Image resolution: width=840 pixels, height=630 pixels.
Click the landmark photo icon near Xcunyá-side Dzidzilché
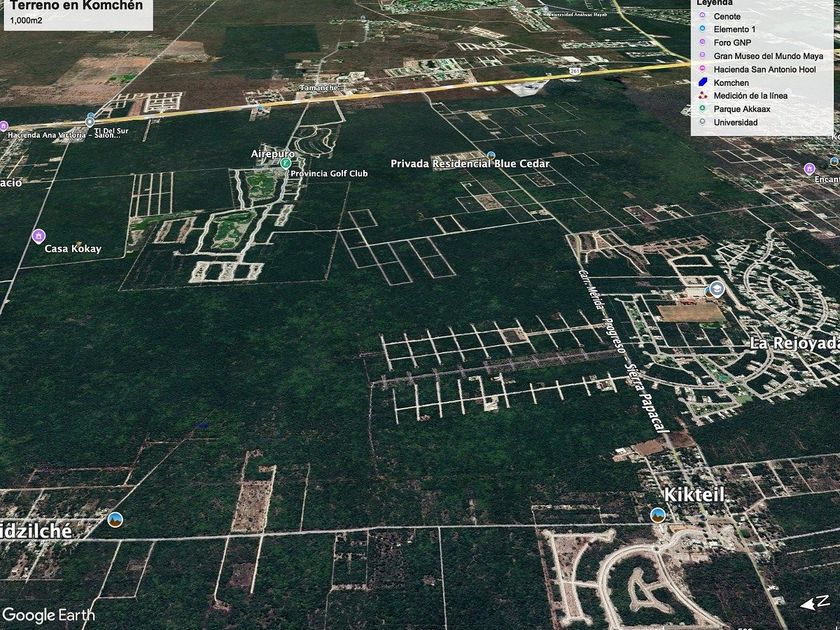[115, 519]
